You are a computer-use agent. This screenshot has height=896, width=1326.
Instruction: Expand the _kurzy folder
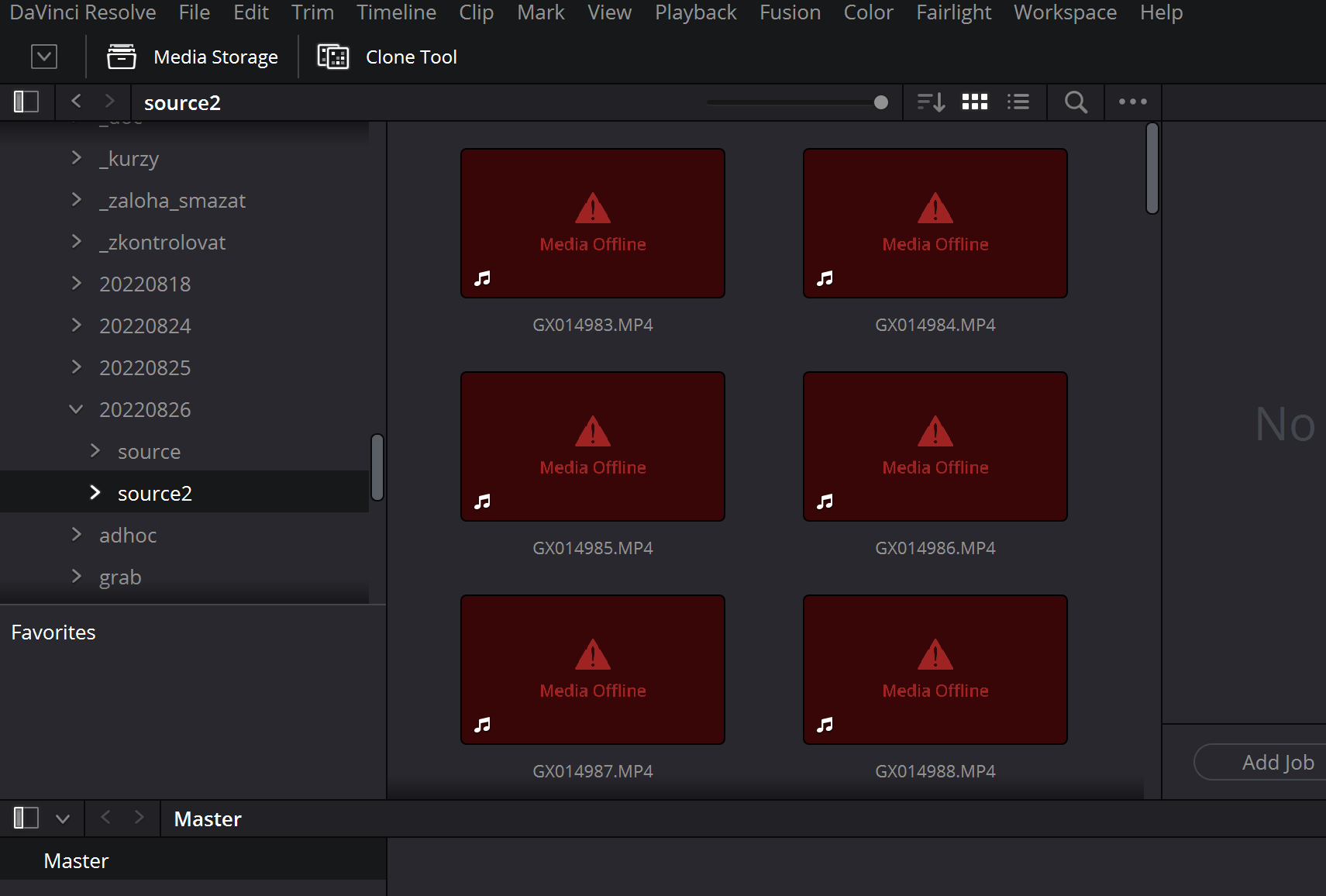76,158
